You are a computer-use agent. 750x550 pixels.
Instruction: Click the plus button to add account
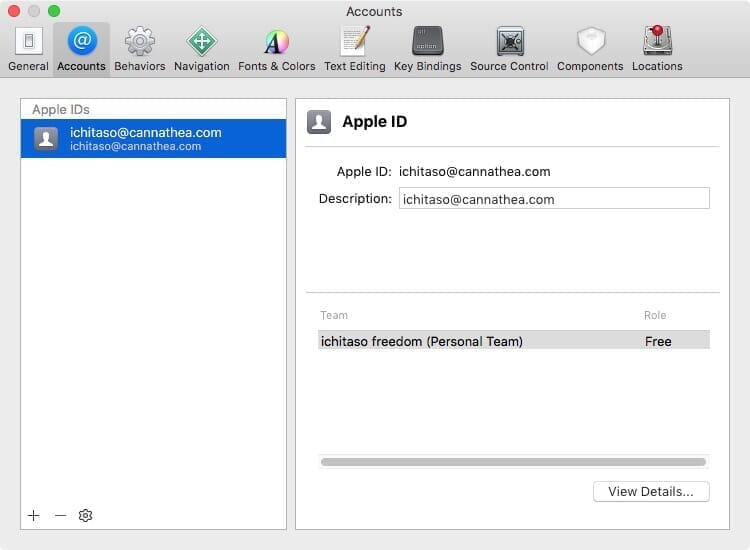34,515
